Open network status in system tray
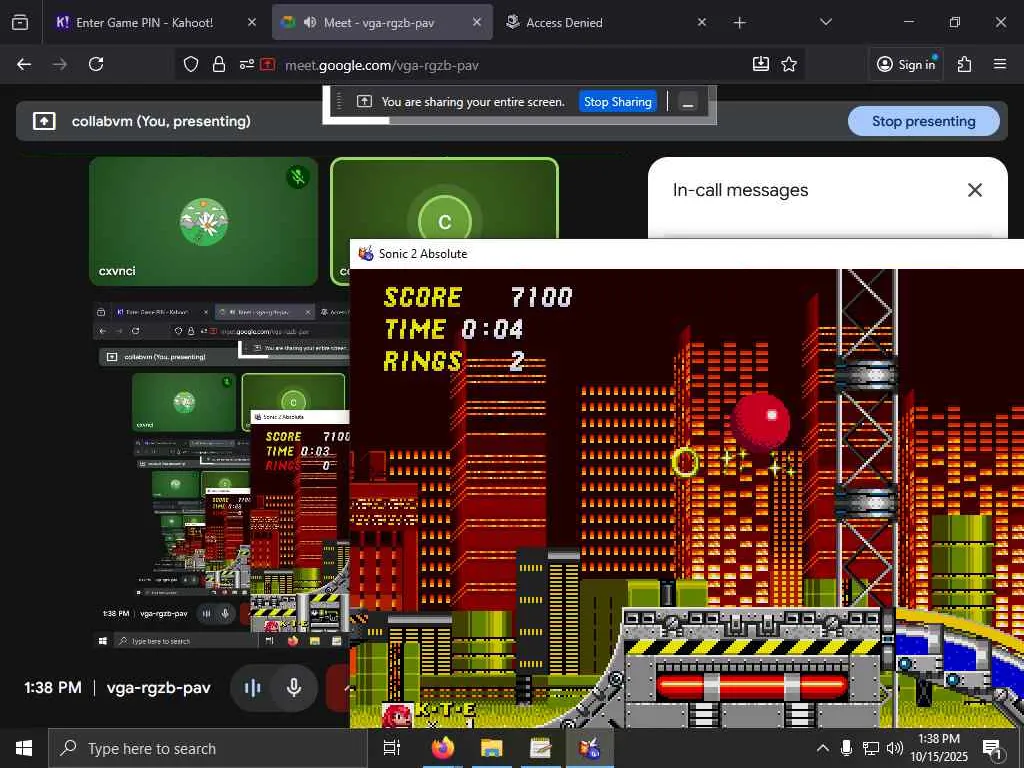The height and width of the screenshot is (768, 1024). (x=870, y=748)
